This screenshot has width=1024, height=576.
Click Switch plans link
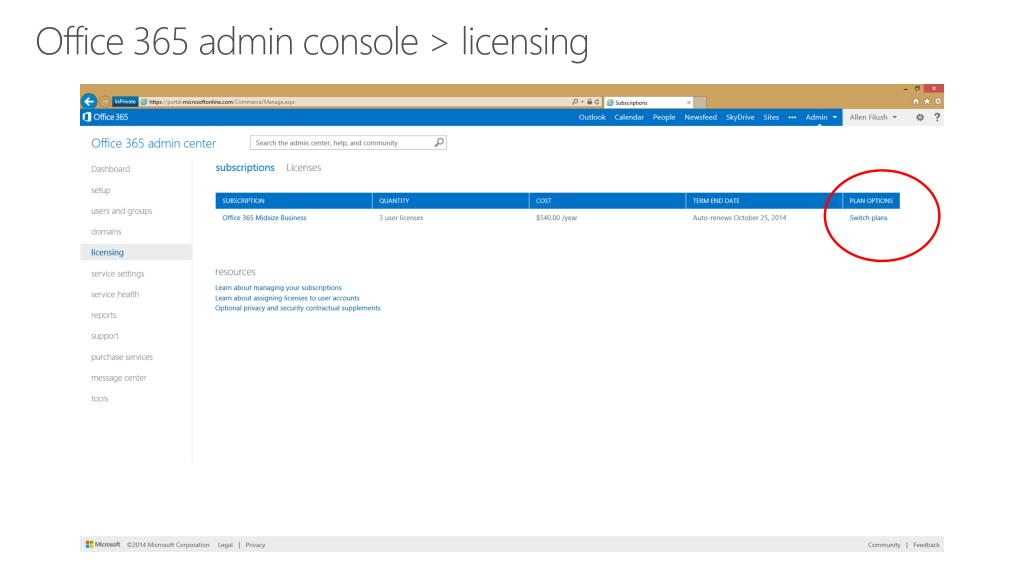pos(868,218)
